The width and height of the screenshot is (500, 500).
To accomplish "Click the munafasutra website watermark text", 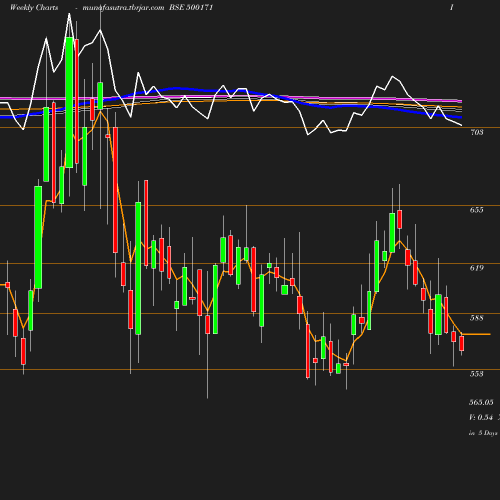I will point(123,8).
